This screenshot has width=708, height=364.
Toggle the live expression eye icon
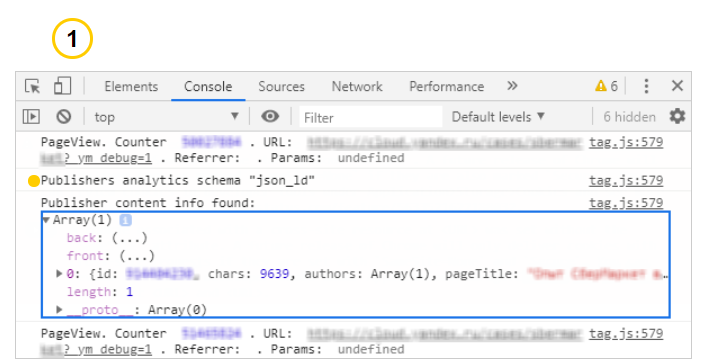pyautogui.click(x=270, y=117)
